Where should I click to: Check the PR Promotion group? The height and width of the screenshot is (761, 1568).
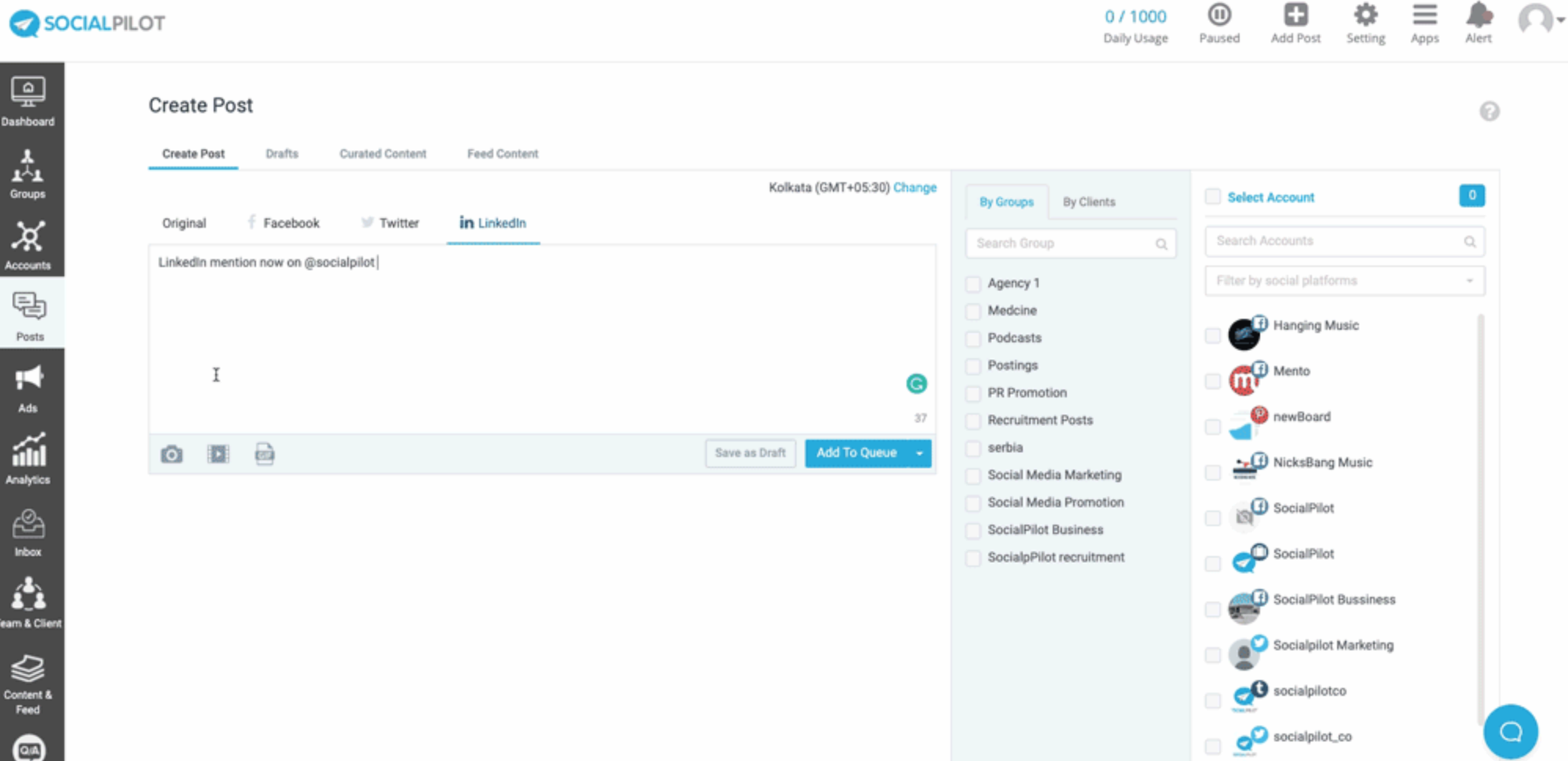coord(973,393)
